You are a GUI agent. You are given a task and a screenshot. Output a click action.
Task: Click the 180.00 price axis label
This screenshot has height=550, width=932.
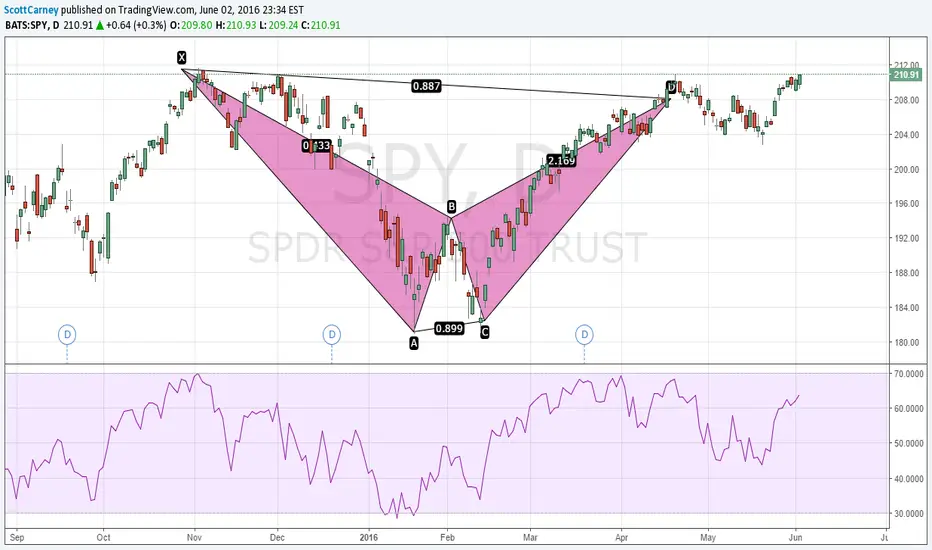tap(907, 342)
